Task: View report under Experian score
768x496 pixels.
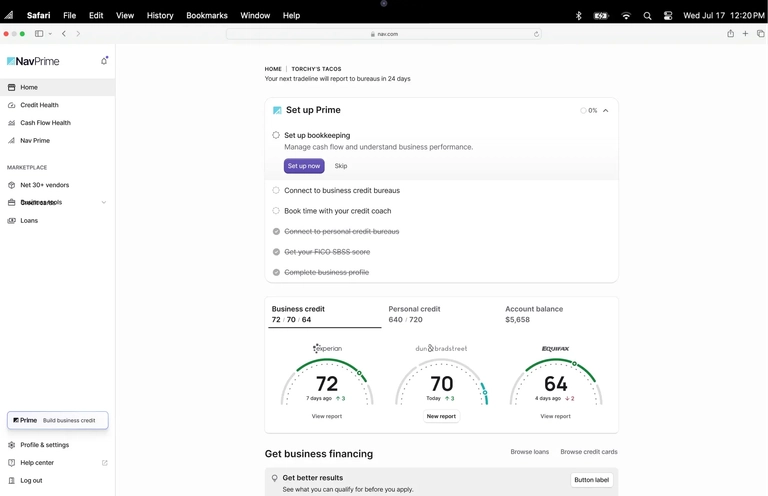Action: click(327, 416)
